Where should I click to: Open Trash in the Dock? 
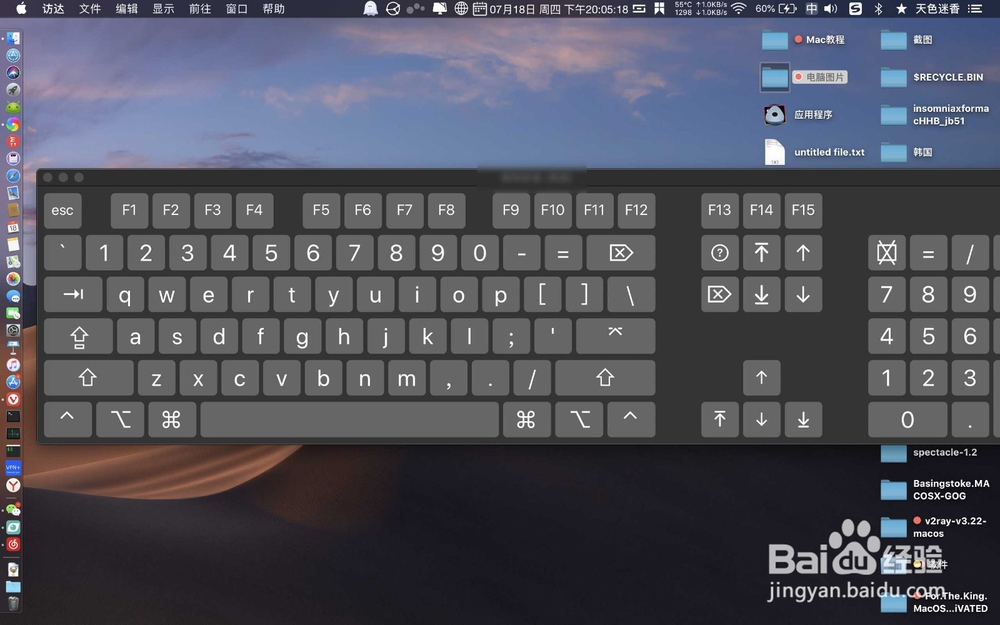pyautogui.click(x=13, y=603)
